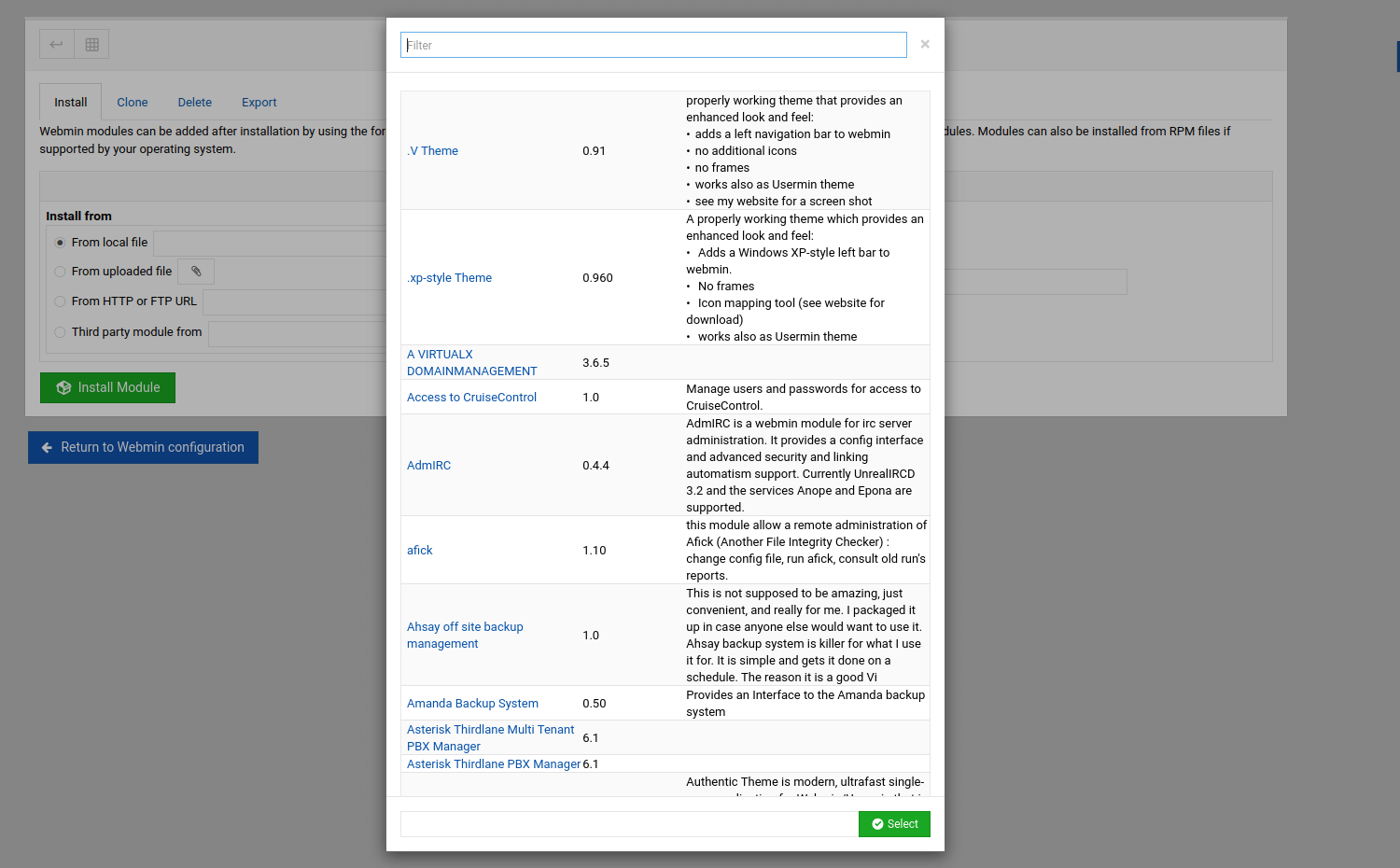Click the selected module text field
Viewport: 1400px width, 868px height.
tap(629, 824)
